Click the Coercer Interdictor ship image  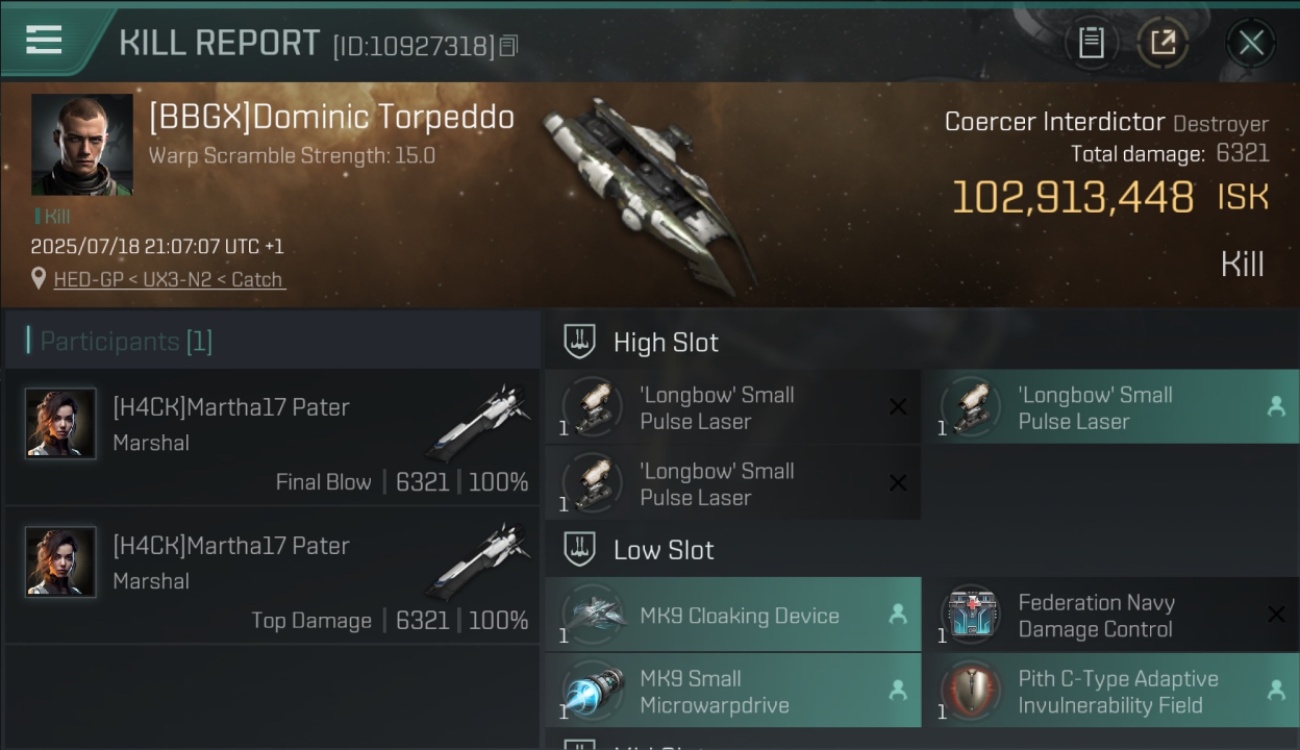[x=648, y=194]
